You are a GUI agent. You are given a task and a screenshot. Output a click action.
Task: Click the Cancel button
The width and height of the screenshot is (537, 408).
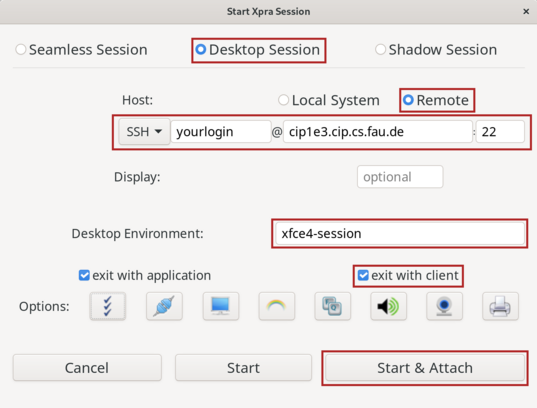tap(87, 368)
